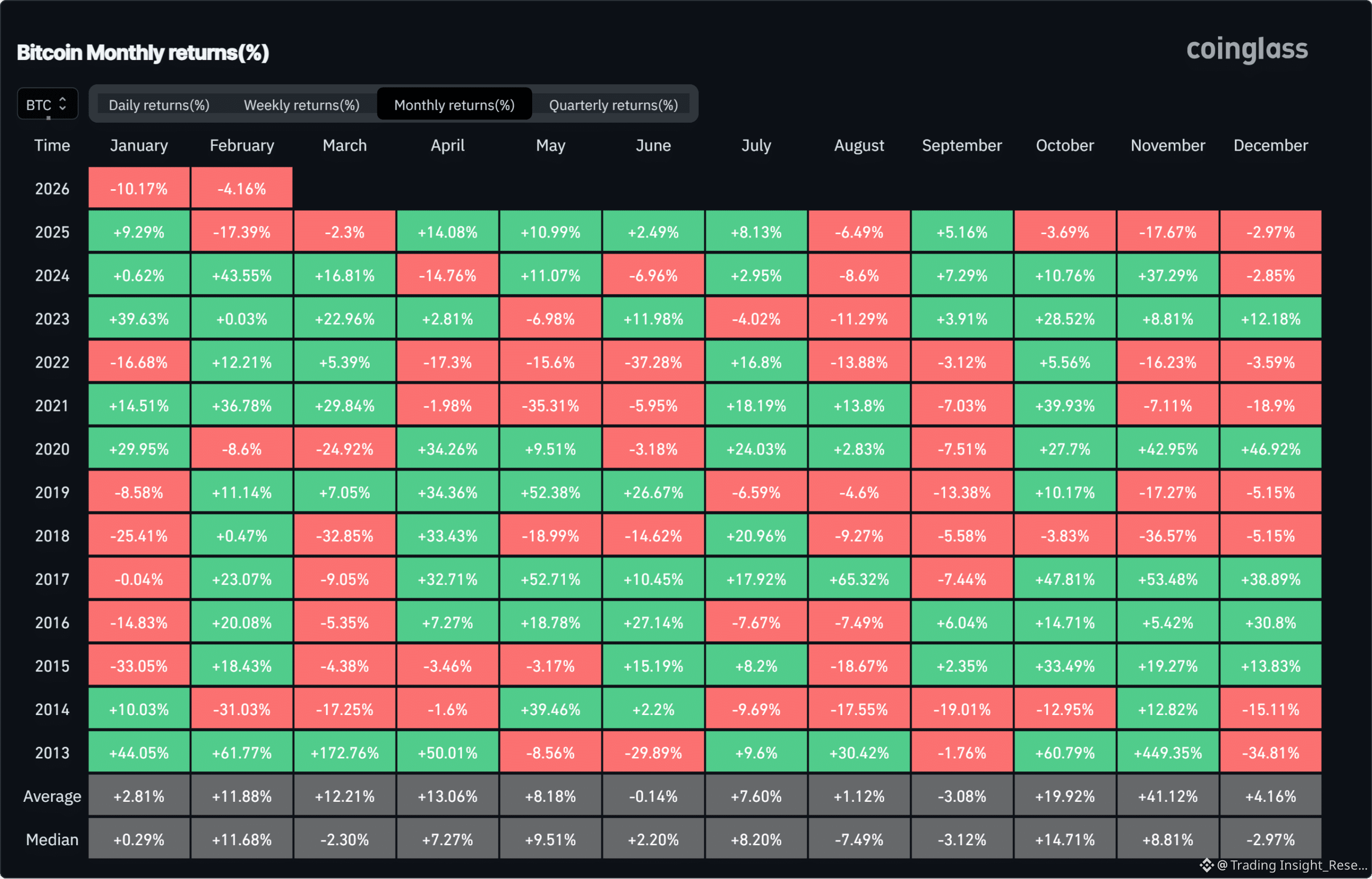This screenshot has width=1372, height=879.
Task: Click the BTC selector up-down arrows
Action: (x=62, y=104)
